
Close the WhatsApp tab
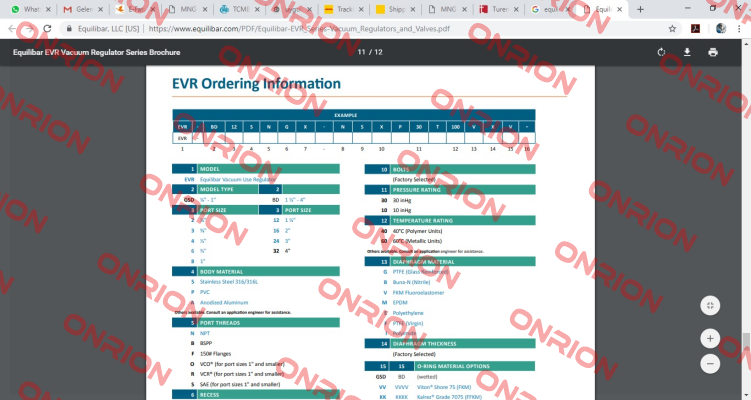coord(48,9)
